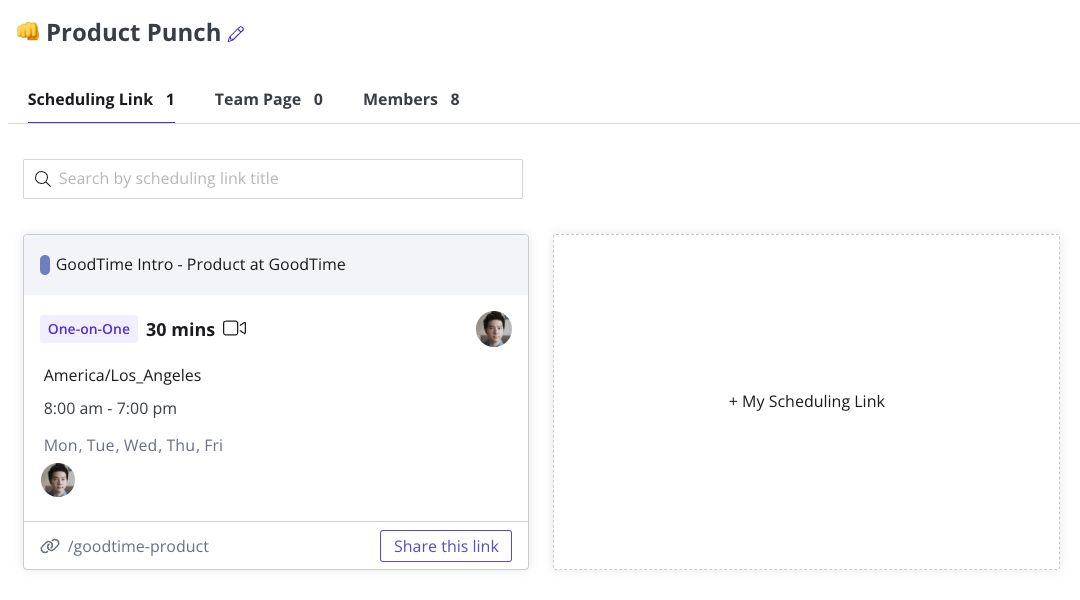Click the chain link icon beside /goodtime-product

click(x=50, y=546)
